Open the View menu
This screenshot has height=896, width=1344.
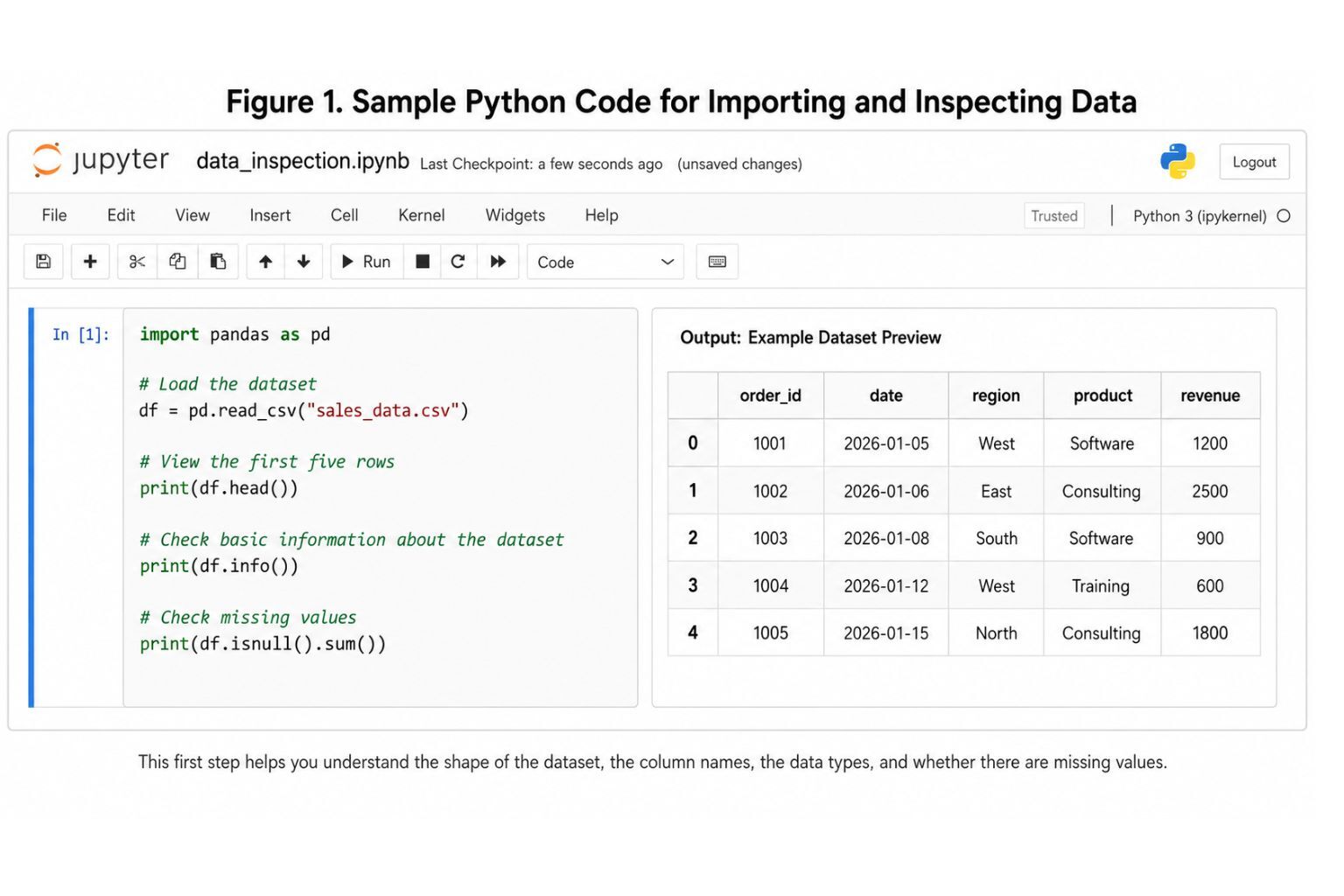pyautogui.click(x=192, y=215)
